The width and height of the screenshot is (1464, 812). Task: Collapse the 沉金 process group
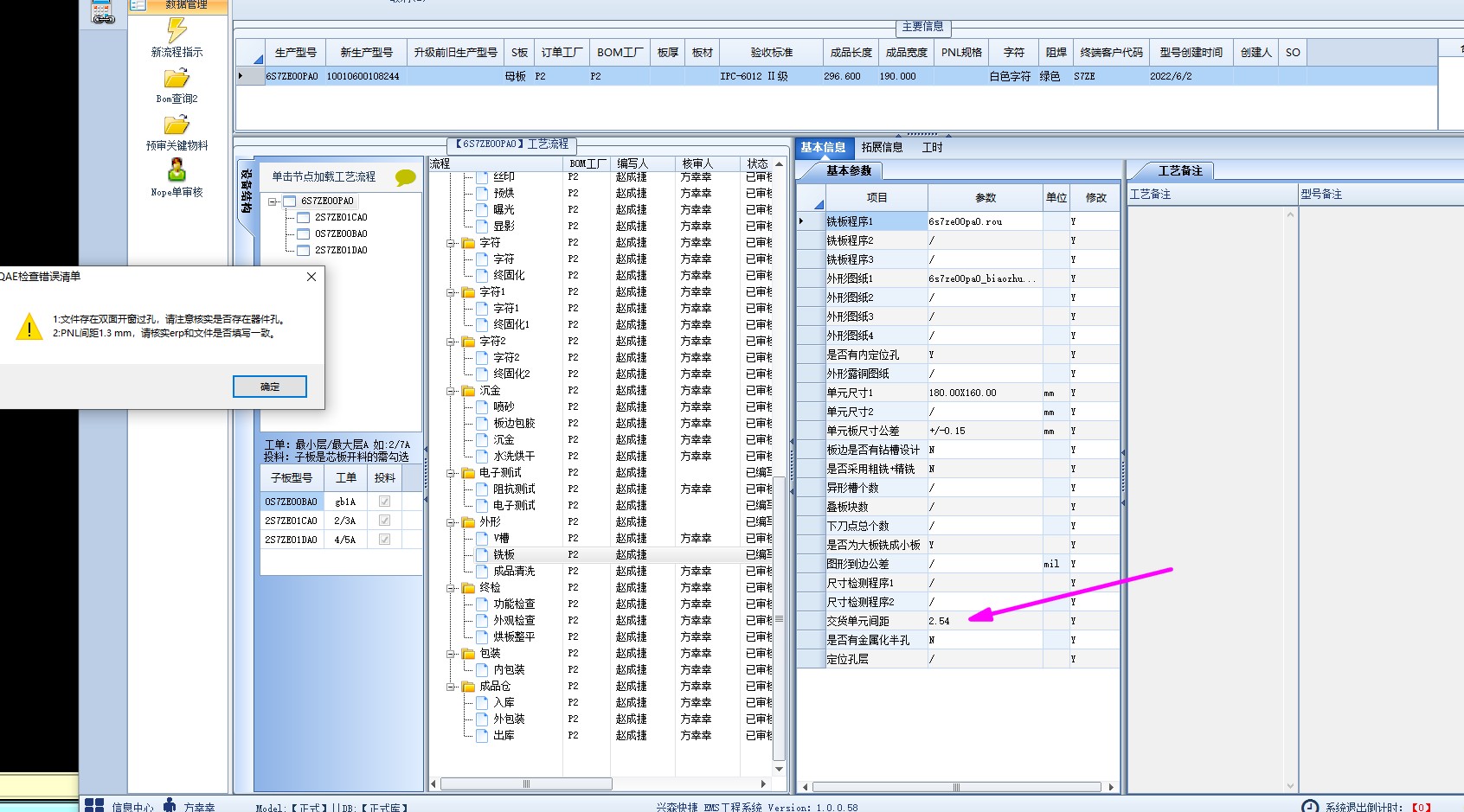point(451,391)
